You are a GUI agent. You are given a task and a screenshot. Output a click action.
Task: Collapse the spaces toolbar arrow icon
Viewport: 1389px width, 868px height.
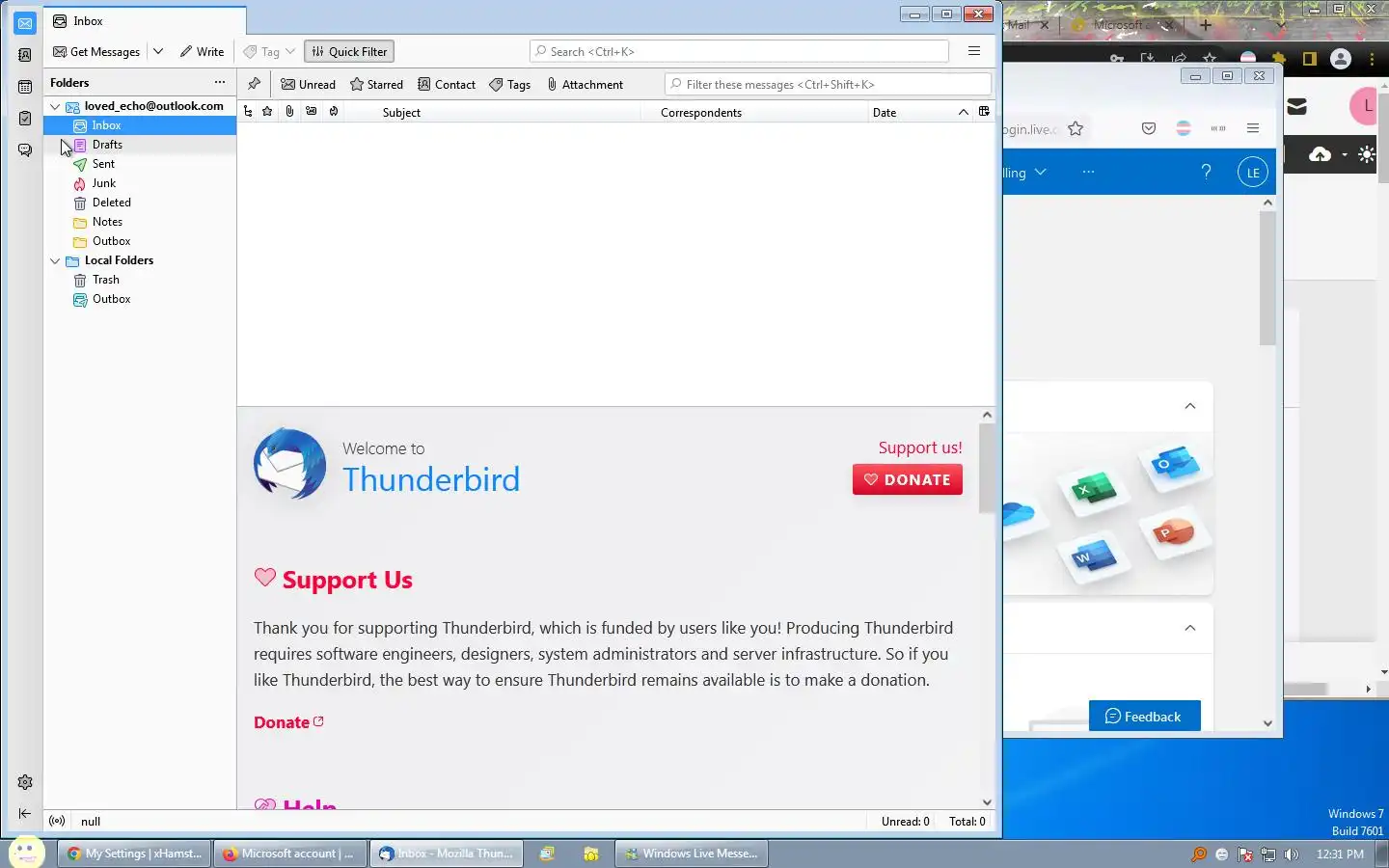coord(25,814)
